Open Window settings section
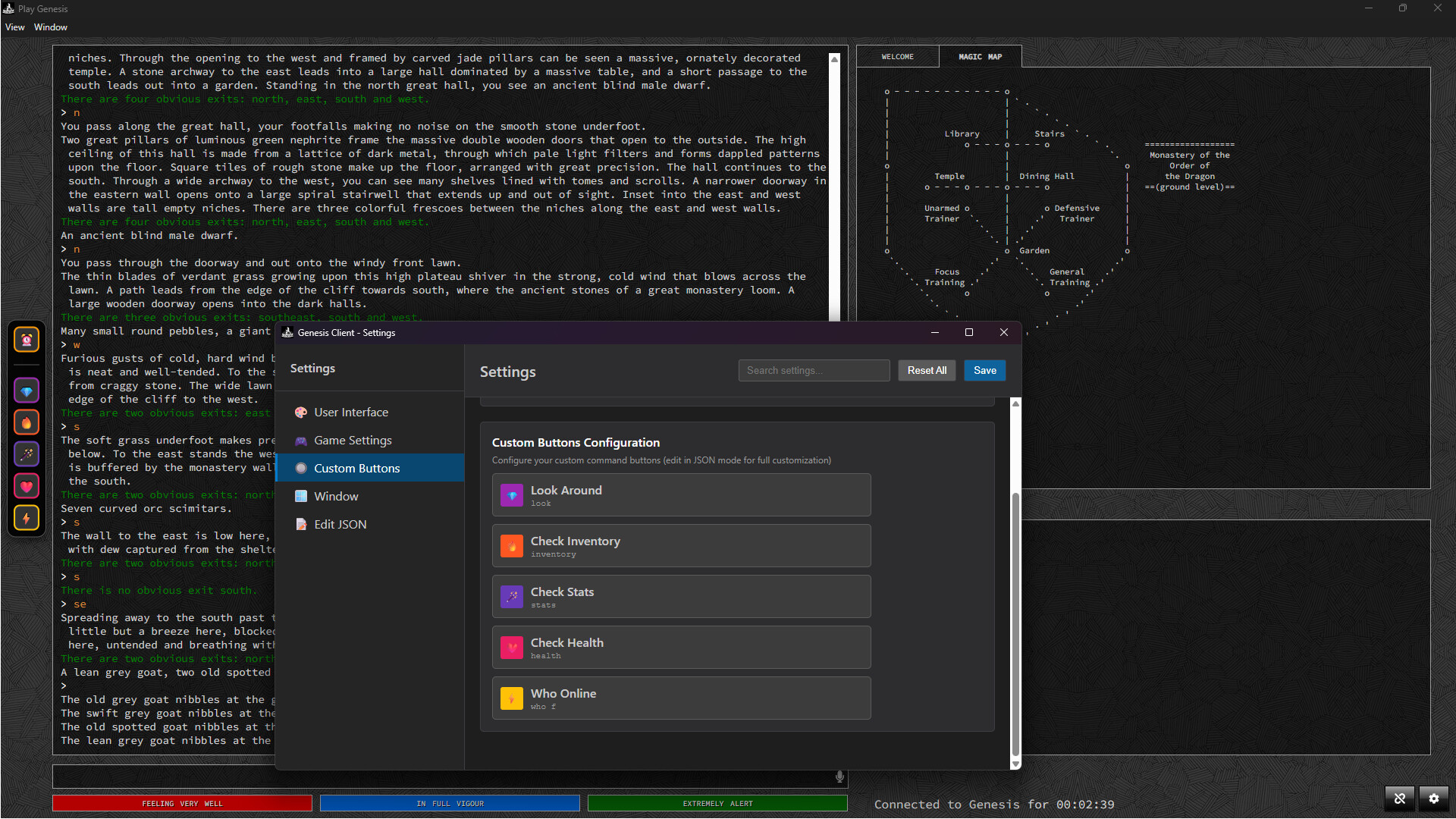 click(x=370, y=497)
